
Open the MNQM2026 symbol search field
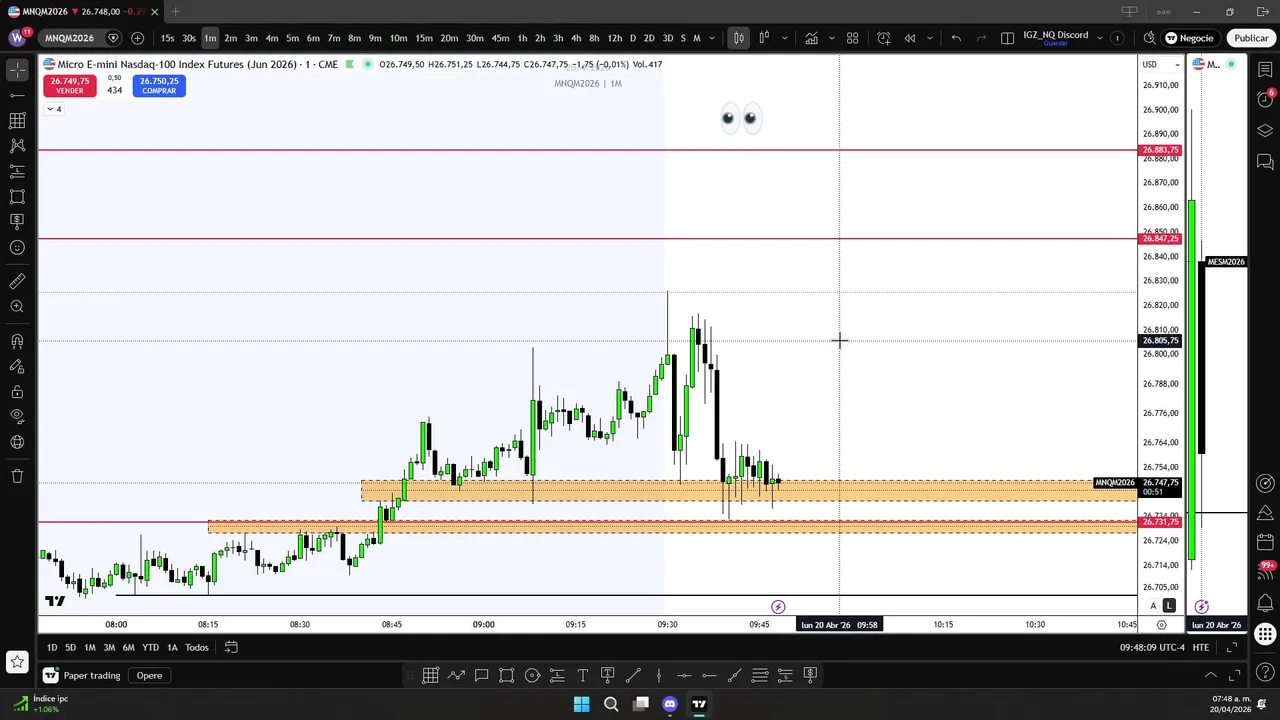69,38
